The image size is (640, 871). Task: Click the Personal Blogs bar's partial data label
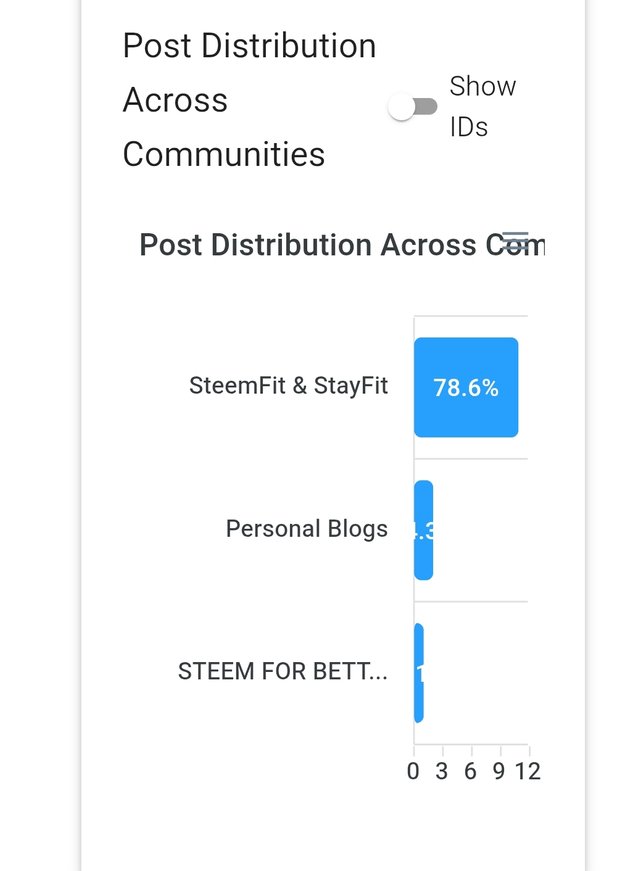pos(423,530)
